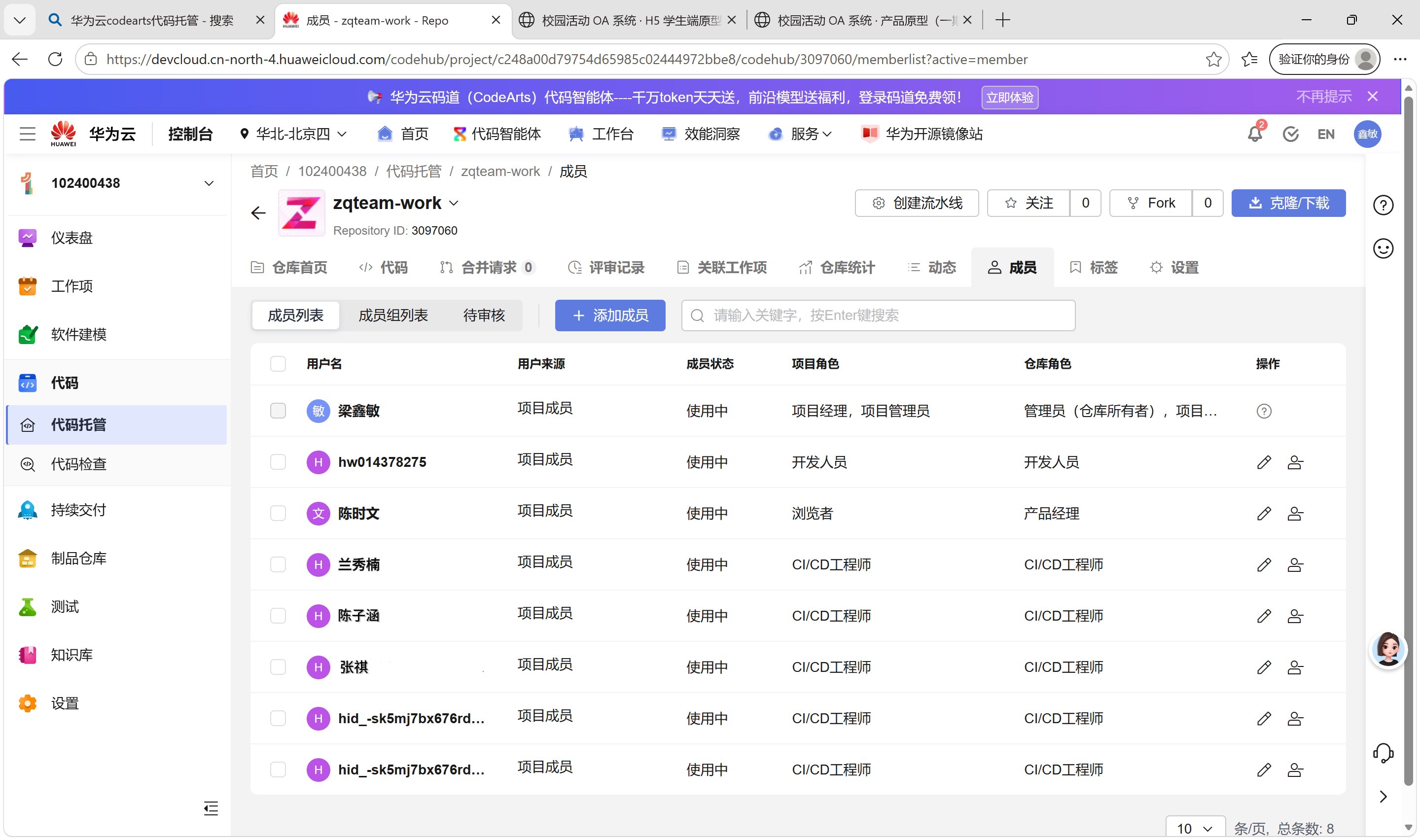Check the box for 陈子涵
Screen dimensions: 1420x840
point(278,616)
